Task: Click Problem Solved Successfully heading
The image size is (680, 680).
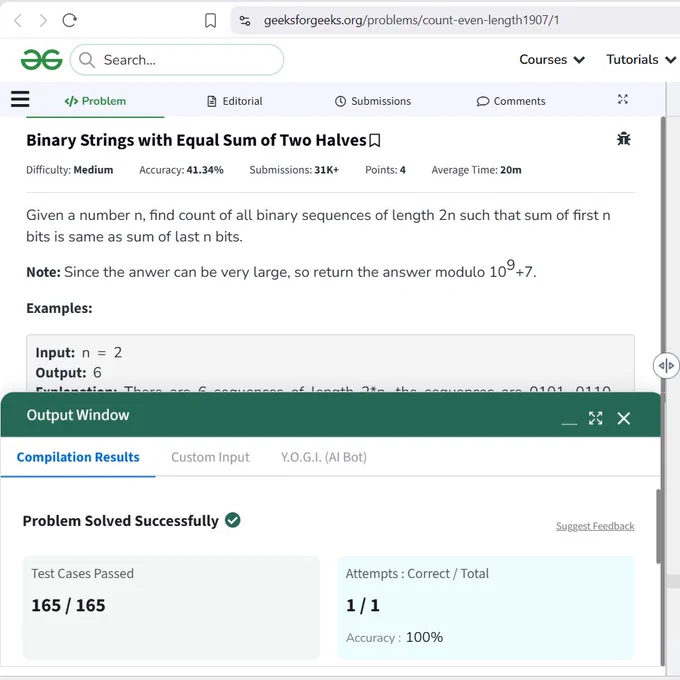Action: (x=121, y=520)
